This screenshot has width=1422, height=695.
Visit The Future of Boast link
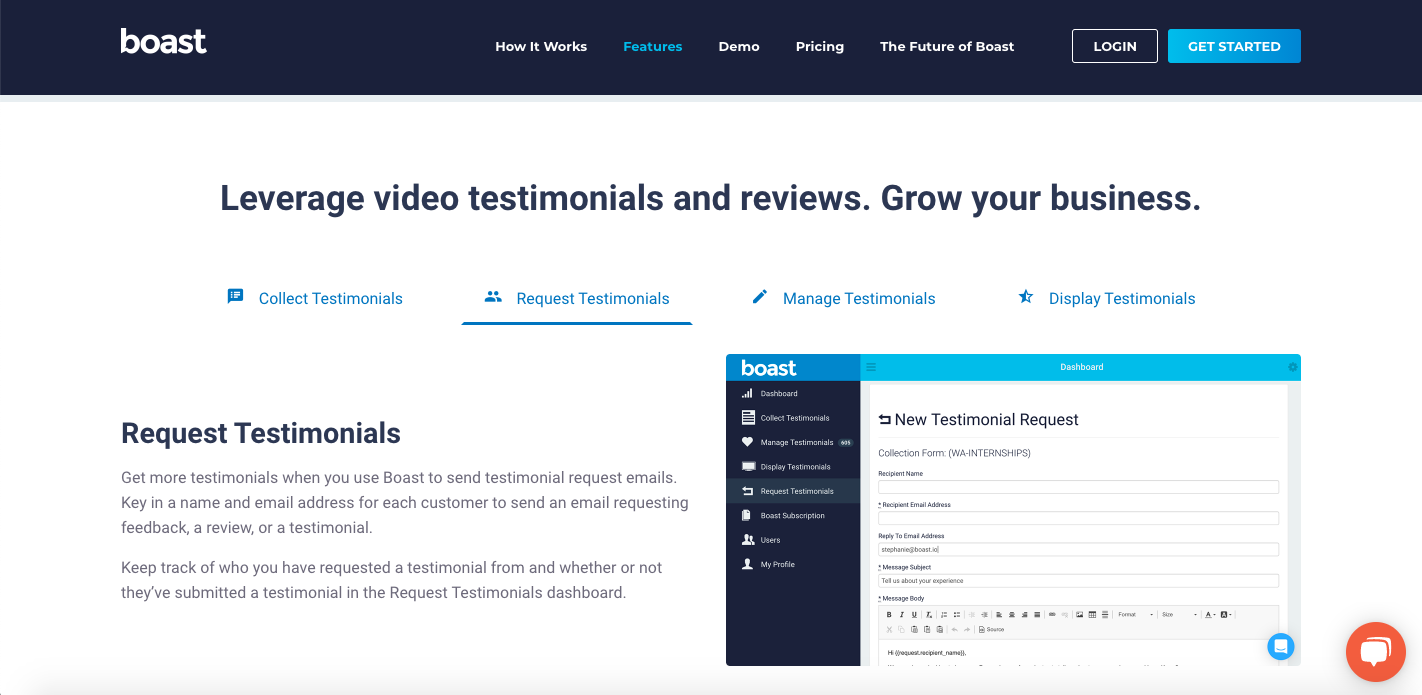point(947,46)
